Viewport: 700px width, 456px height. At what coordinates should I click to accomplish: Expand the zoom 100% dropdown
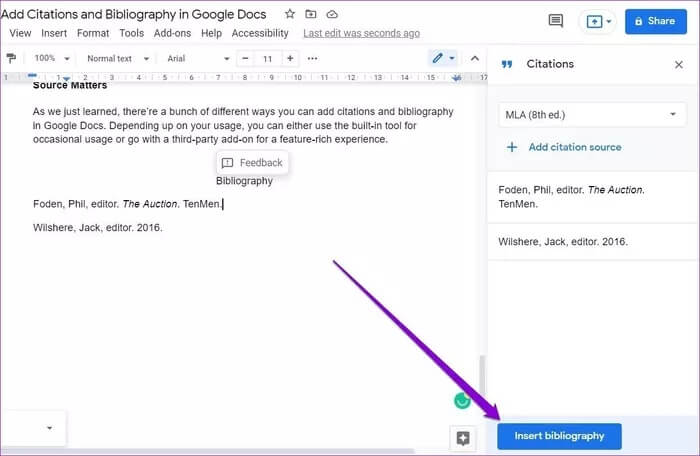(50, 59)
